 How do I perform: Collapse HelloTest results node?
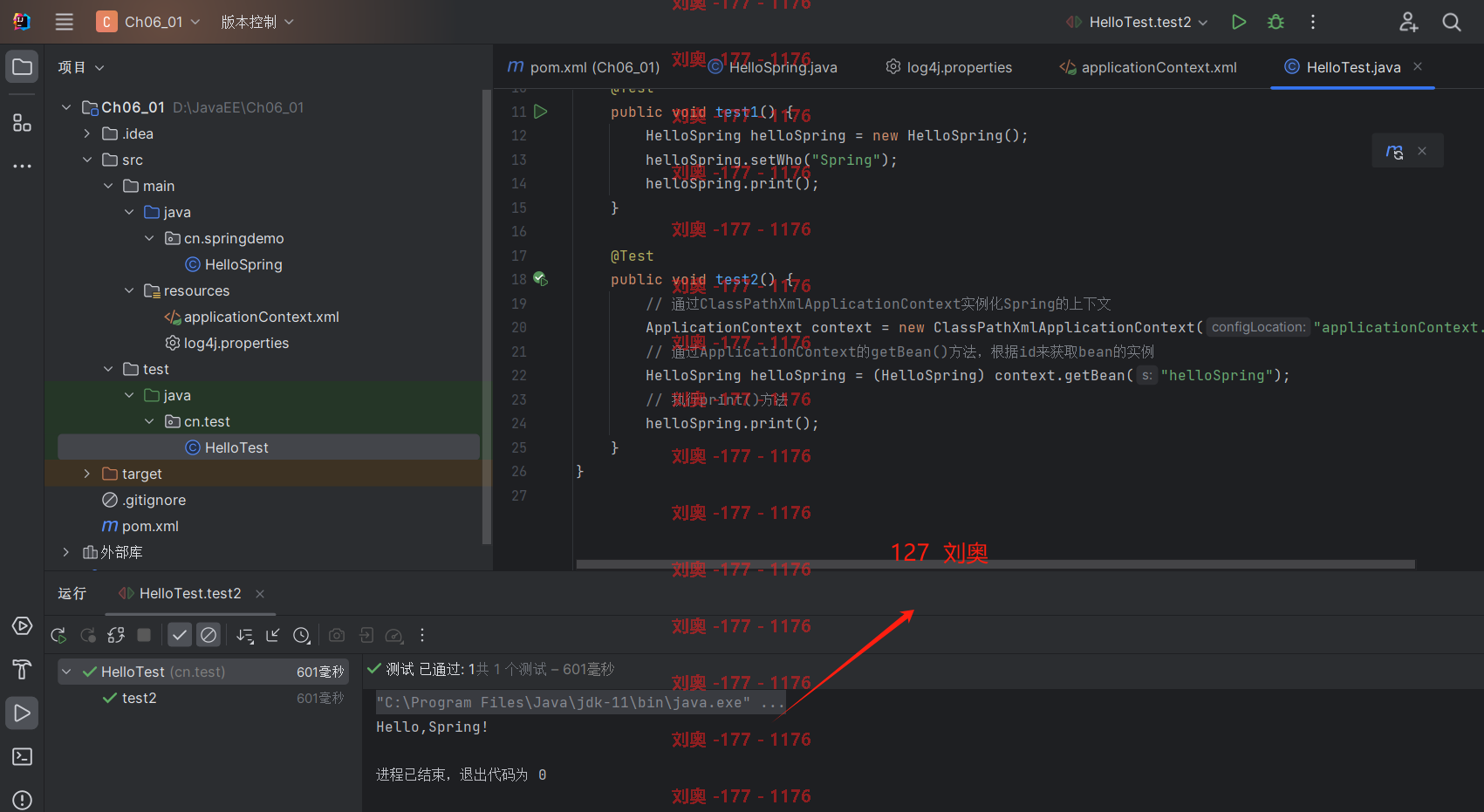point(66,672)
